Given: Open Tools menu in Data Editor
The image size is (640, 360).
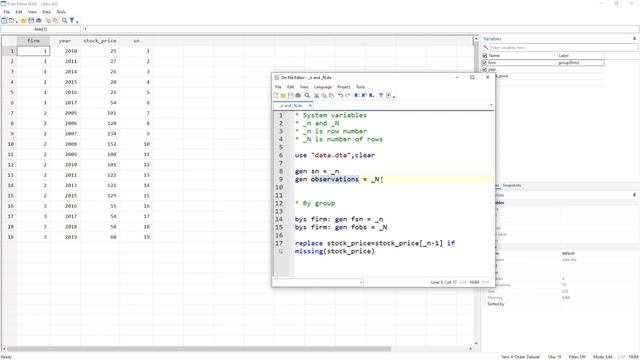Looking at the screenshot, I should pos(61,12).
